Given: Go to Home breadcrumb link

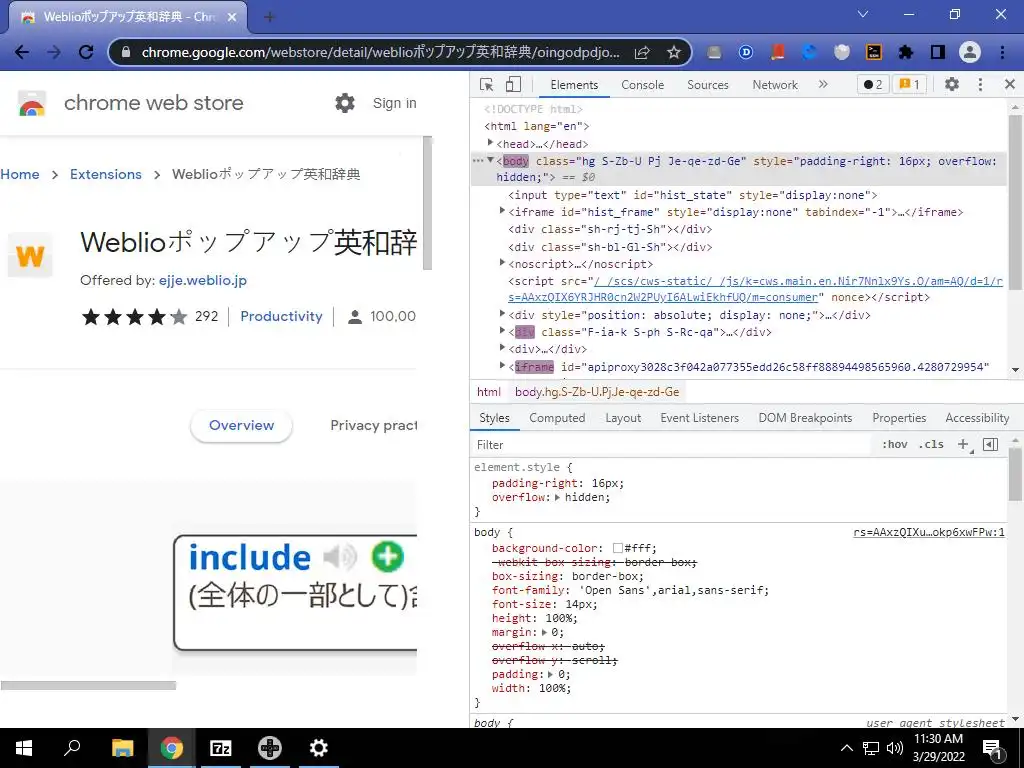Looking at the screenshot, I should click(20, 174).
